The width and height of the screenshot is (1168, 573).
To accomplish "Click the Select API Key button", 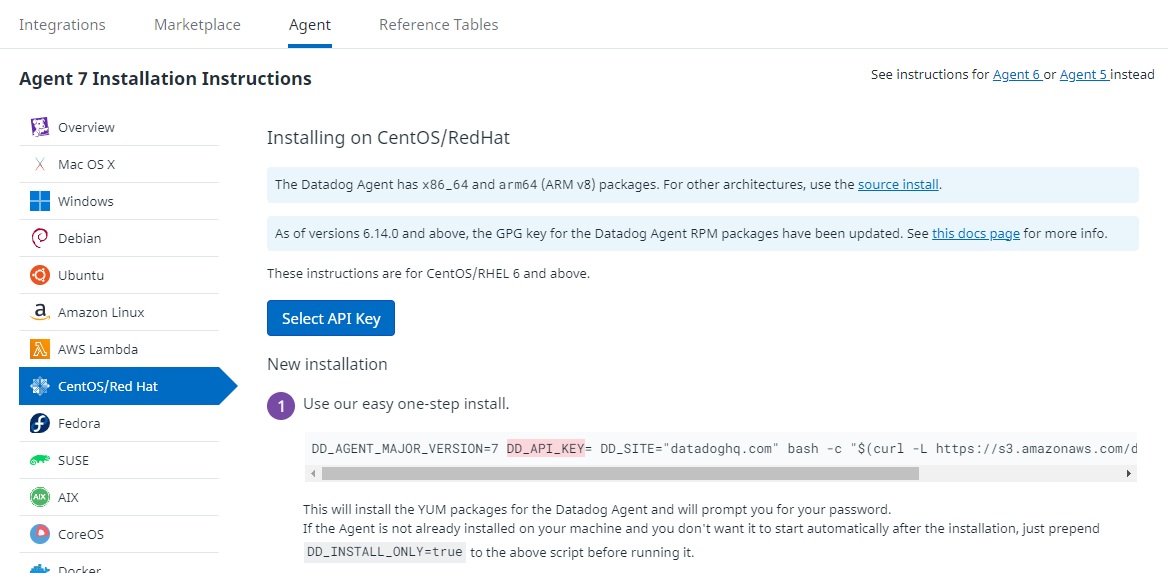I will [x=331, y=318].
